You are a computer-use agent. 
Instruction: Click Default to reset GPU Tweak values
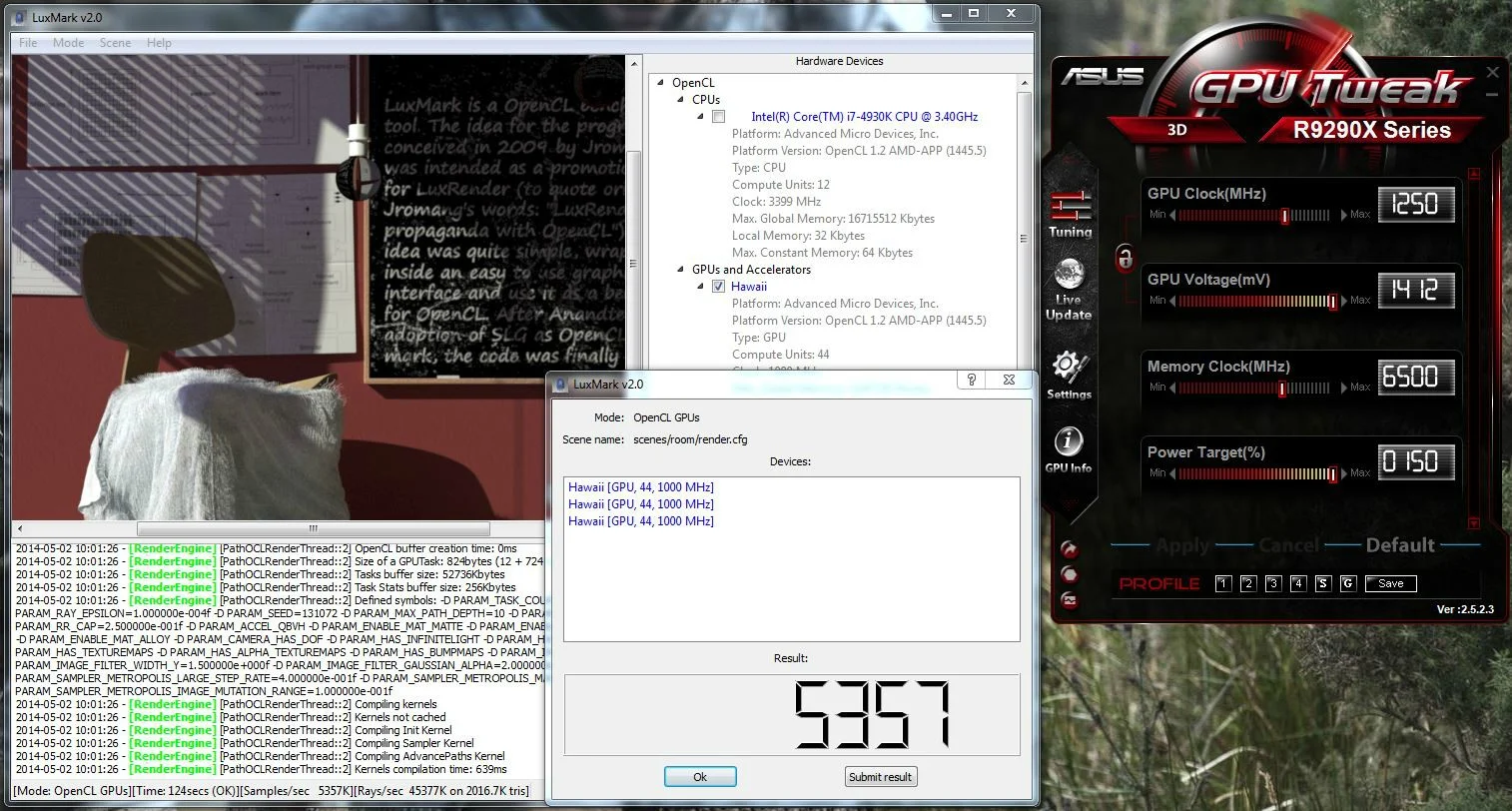pos(1400,545)
